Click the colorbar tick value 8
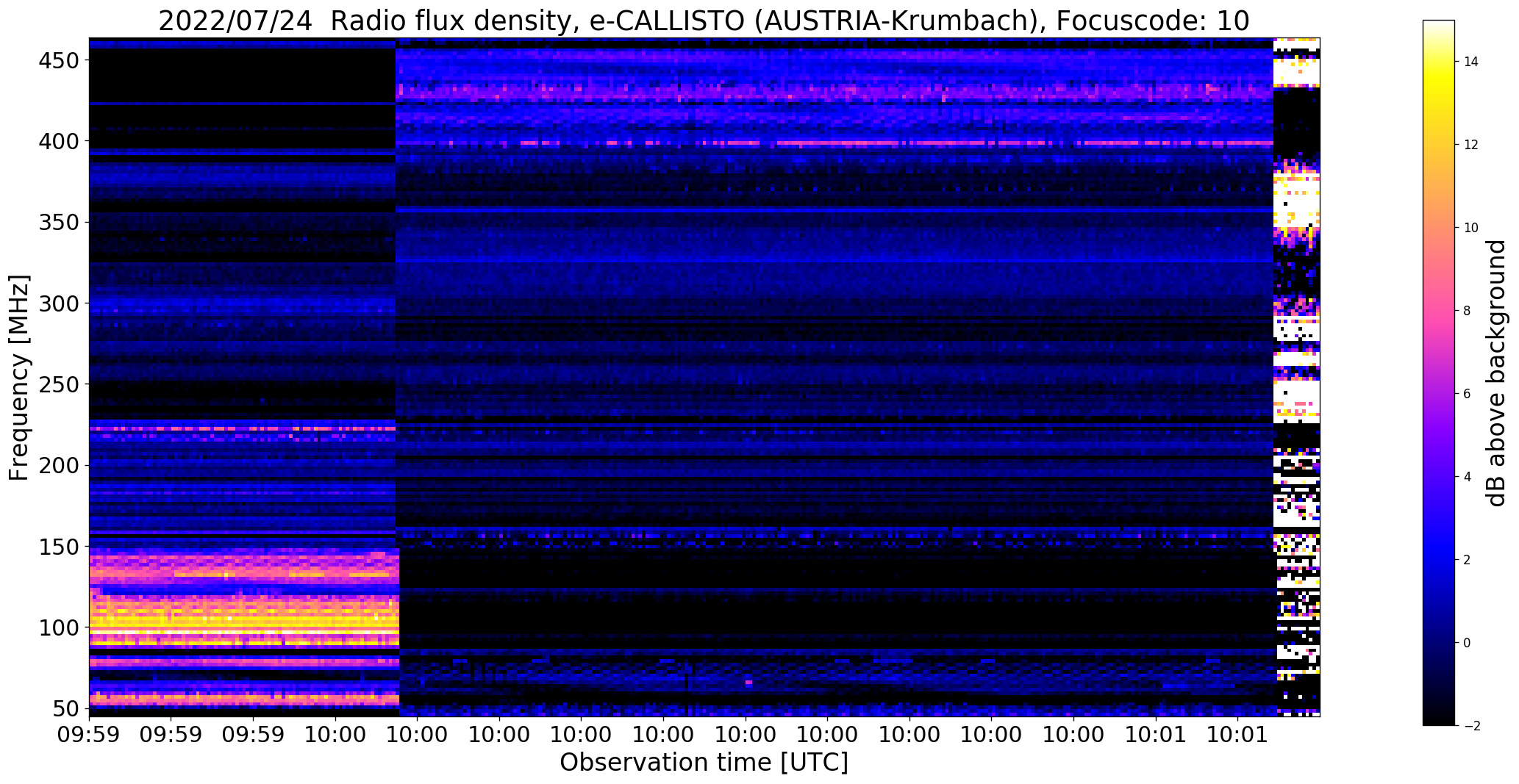This screenshot has height=784, width=1519. pyautogui.click(x=1468, y=311)
